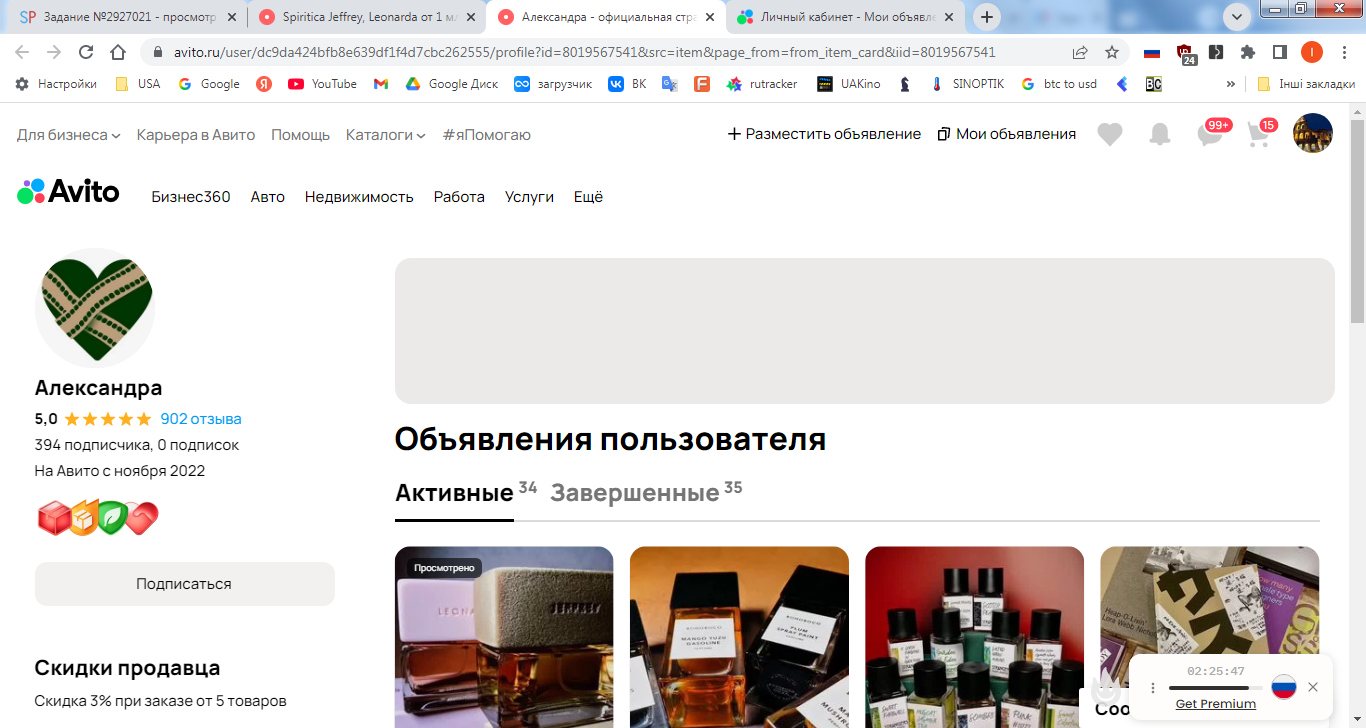Open the Ещё menu

point(588,197)
